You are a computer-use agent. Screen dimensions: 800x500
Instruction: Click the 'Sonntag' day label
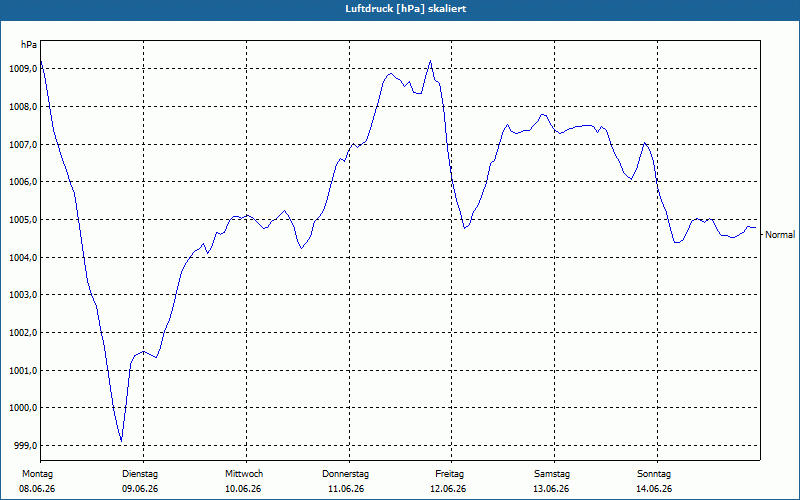(x=654, y=474)
